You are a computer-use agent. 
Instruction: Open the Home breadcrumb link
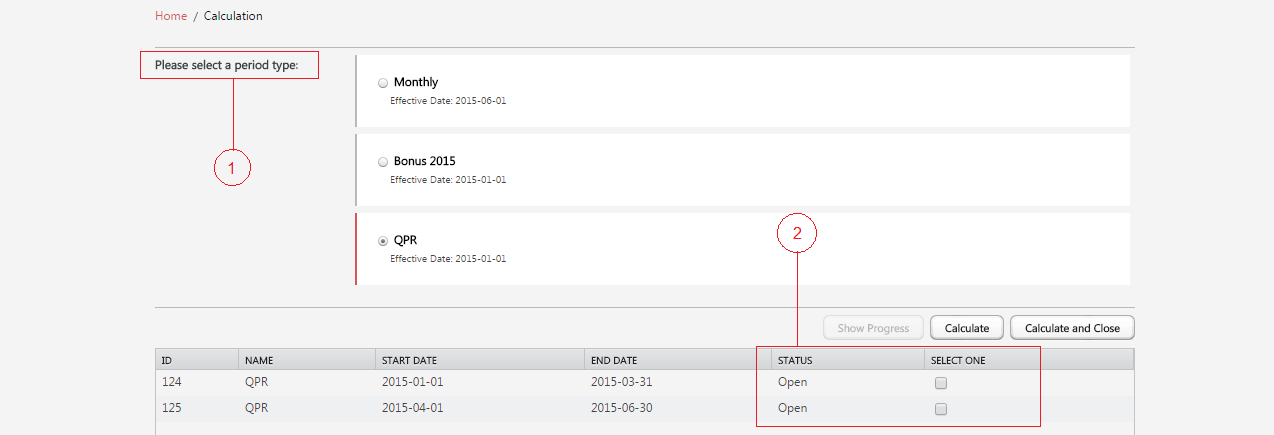click(171, 16)
